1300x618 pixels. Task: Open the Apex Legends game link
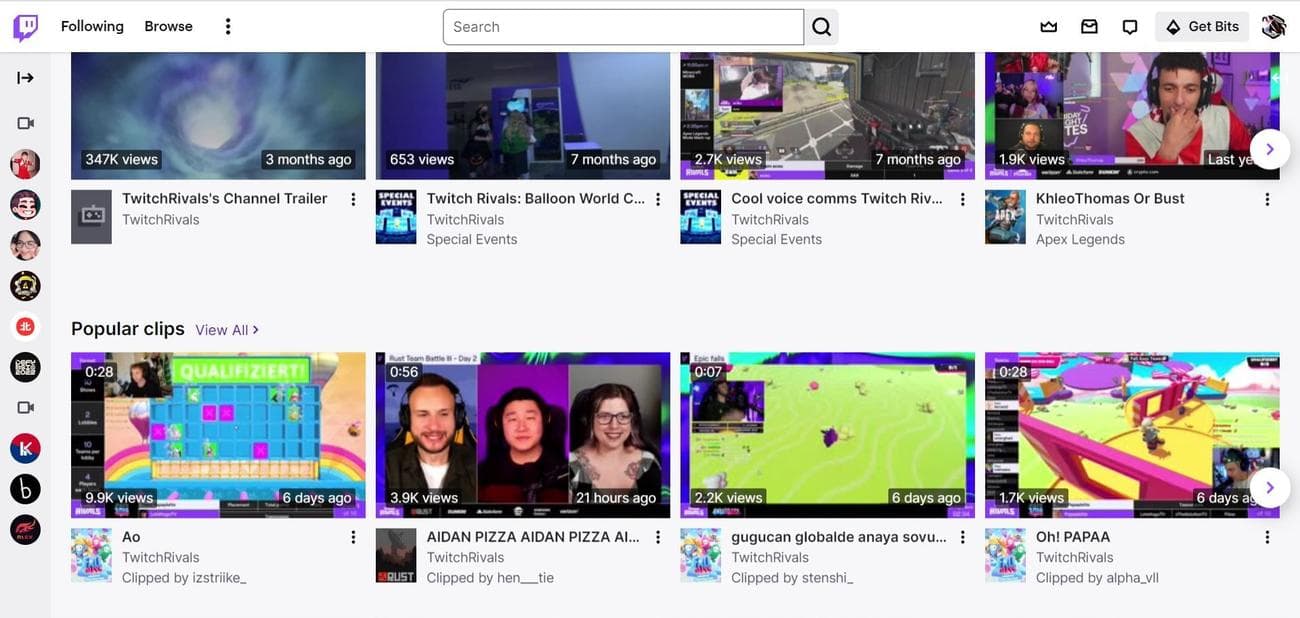pyautogui.click(x=1080, y=240)
